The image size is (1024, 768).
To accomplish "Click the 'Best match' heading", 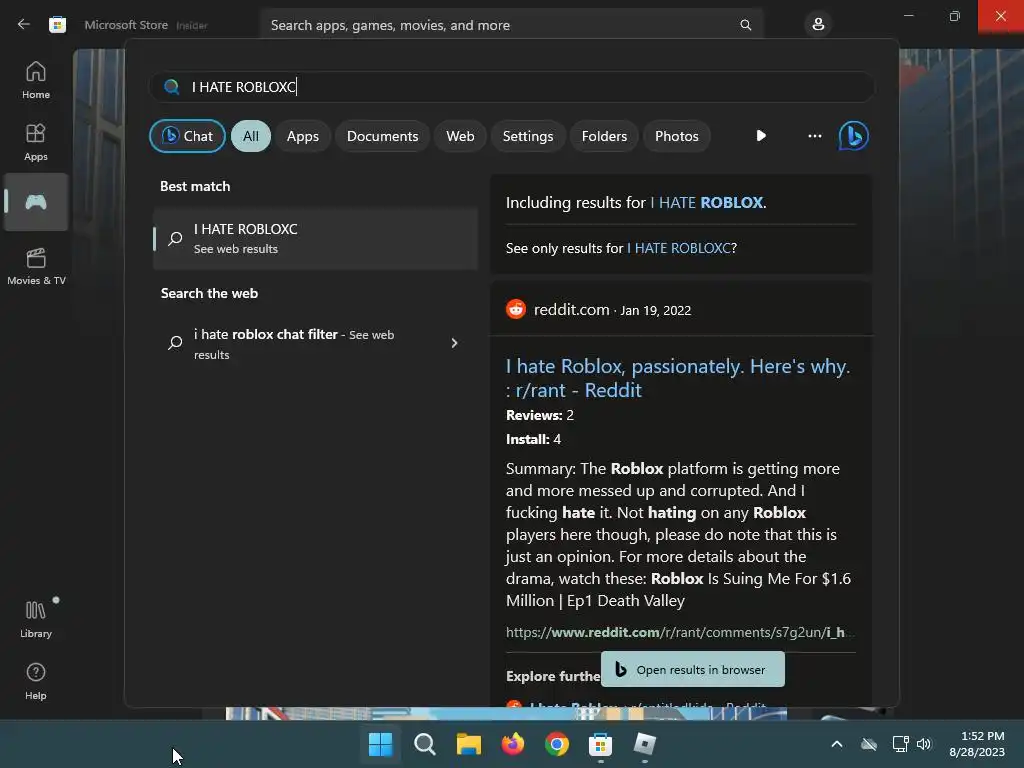I will pos(195,186).
